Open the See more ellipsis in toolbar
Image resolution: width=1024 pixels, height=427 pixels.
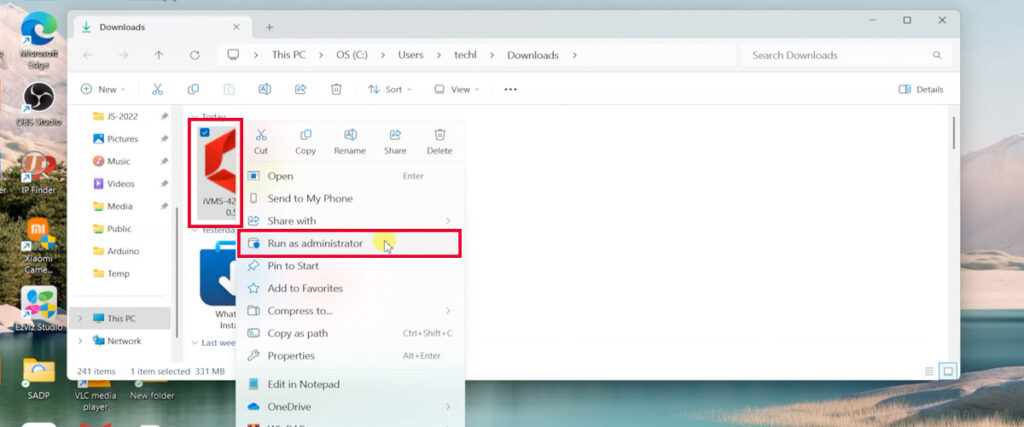(511, 89)
